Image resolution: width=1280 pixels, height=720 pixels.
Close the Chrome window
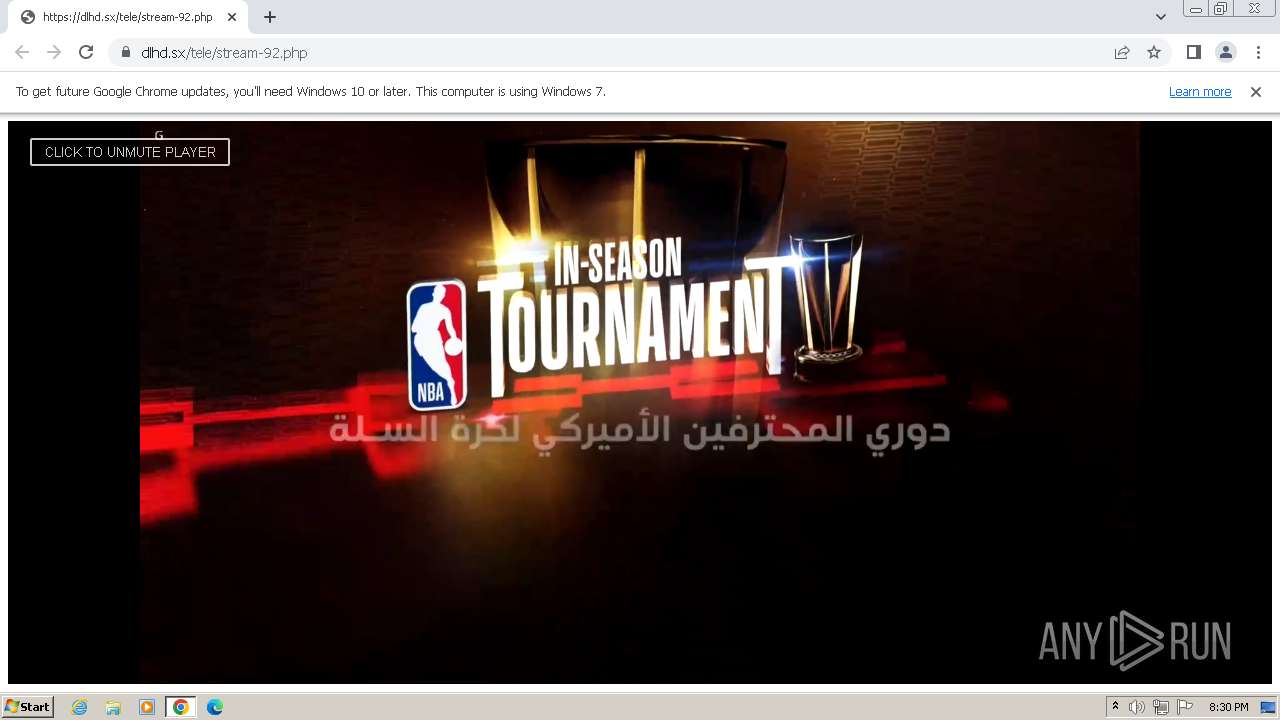tap(1254, 9)
